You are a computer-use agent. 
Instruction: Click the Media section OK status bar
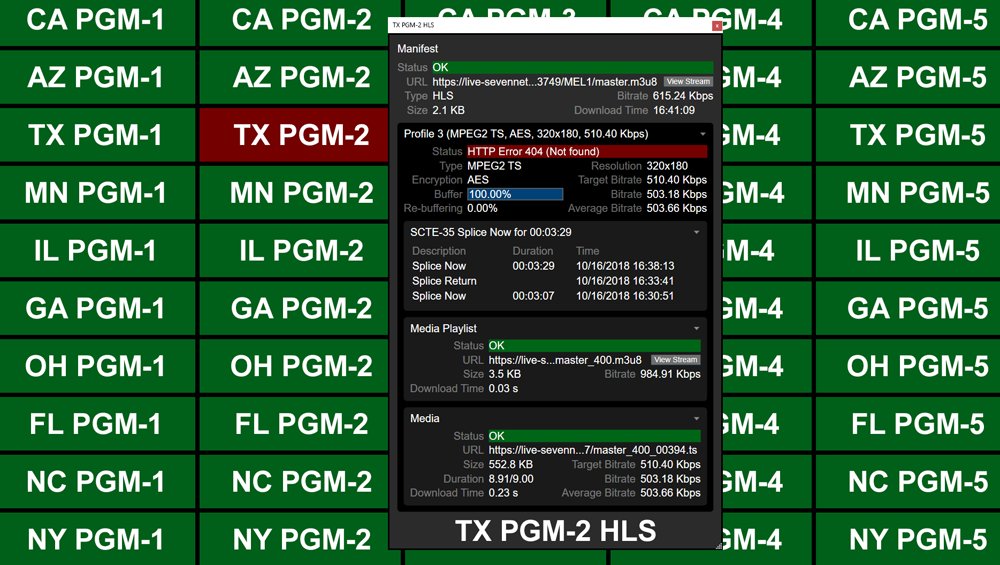[x=594, y=436]
